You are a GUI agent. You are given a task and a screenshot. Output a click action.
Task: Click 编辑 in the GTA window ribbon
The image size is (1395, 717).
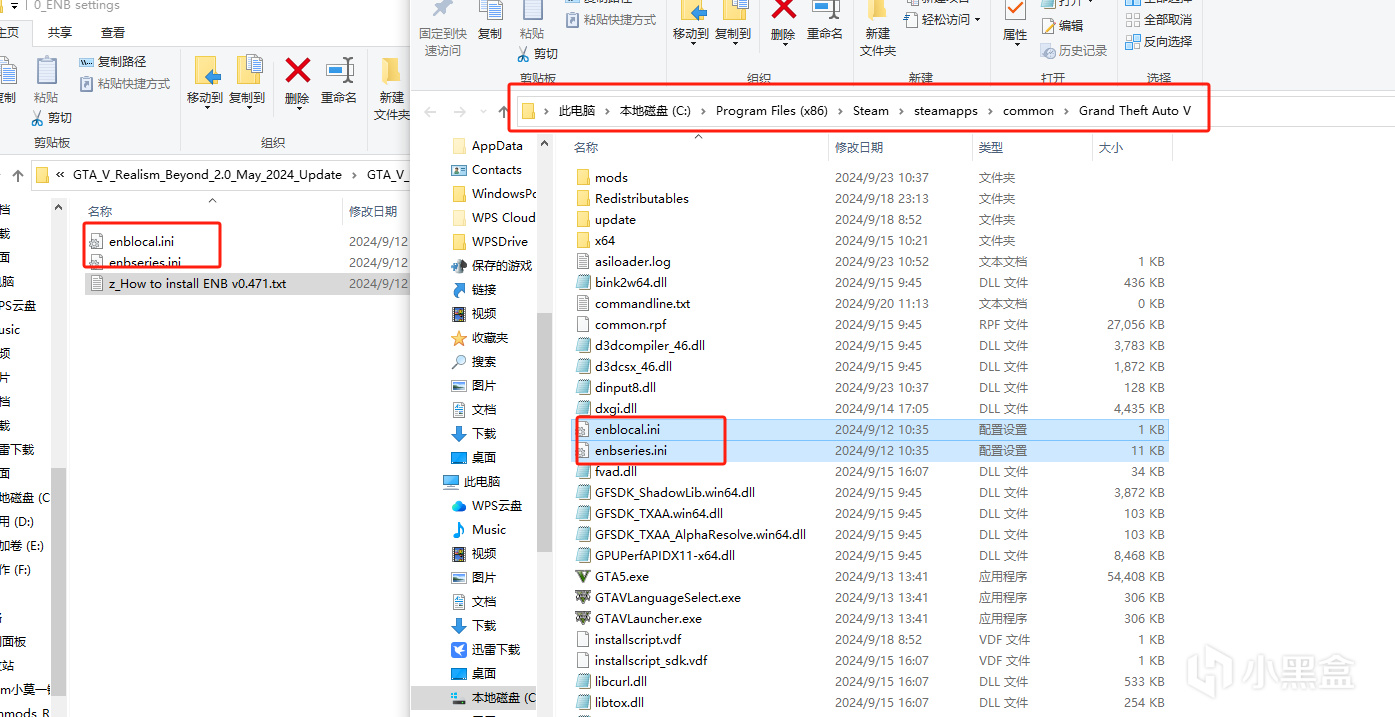click(x=1062, y=25)
